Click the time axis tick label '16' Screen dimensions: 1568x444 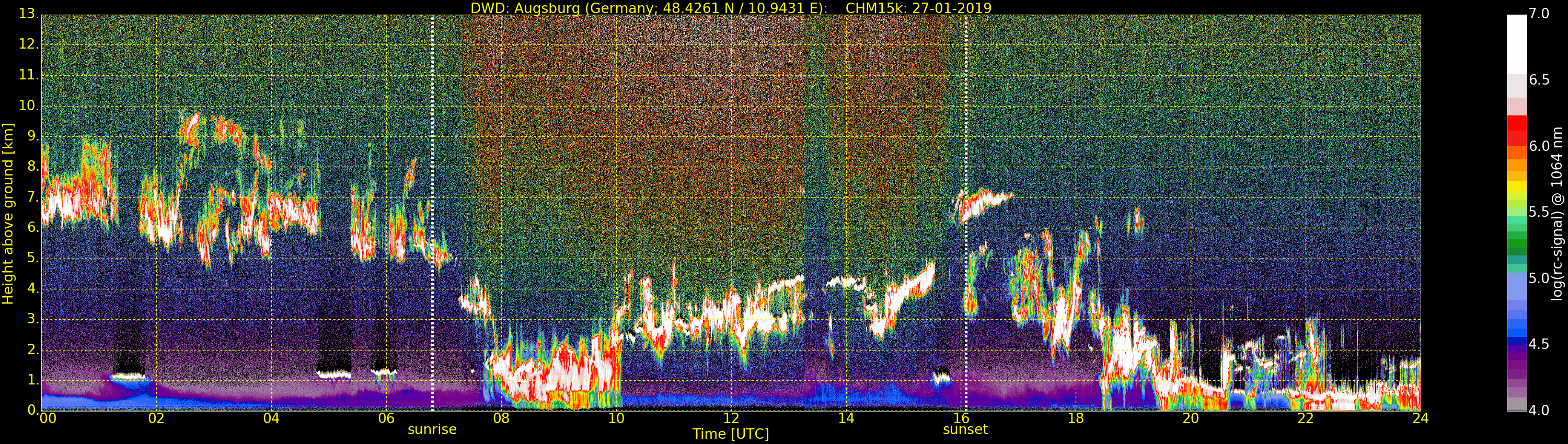pyautogui.click(x=961, y=418)
